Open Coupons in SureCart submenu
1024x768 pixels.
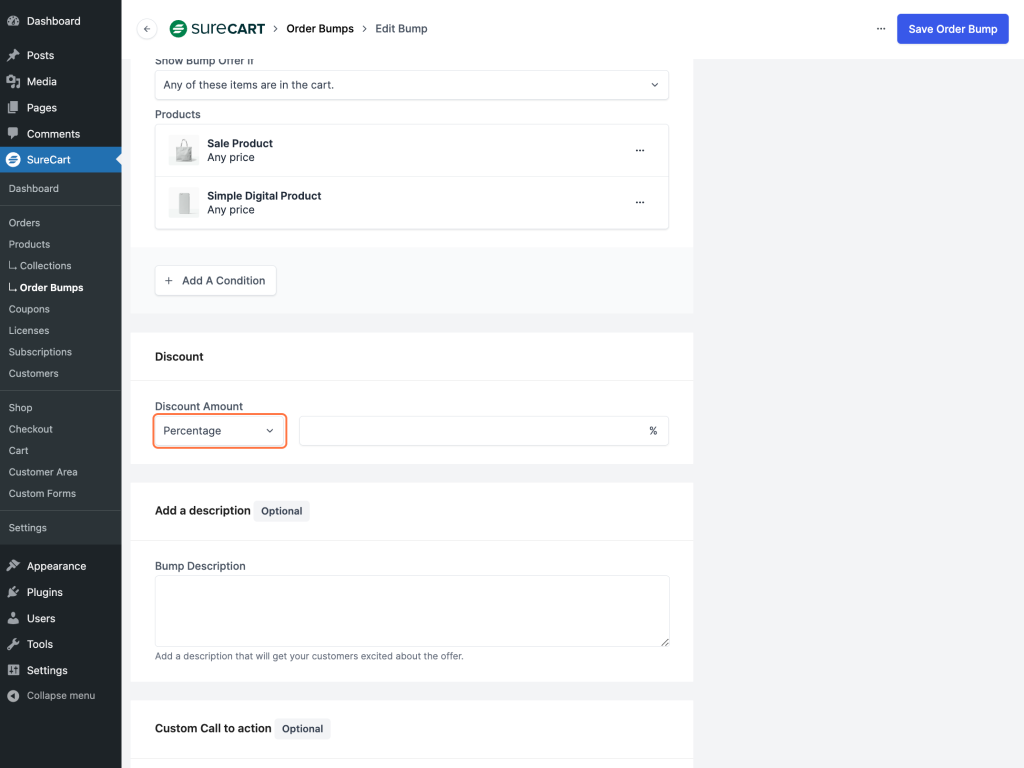click(x=29, y=309)
